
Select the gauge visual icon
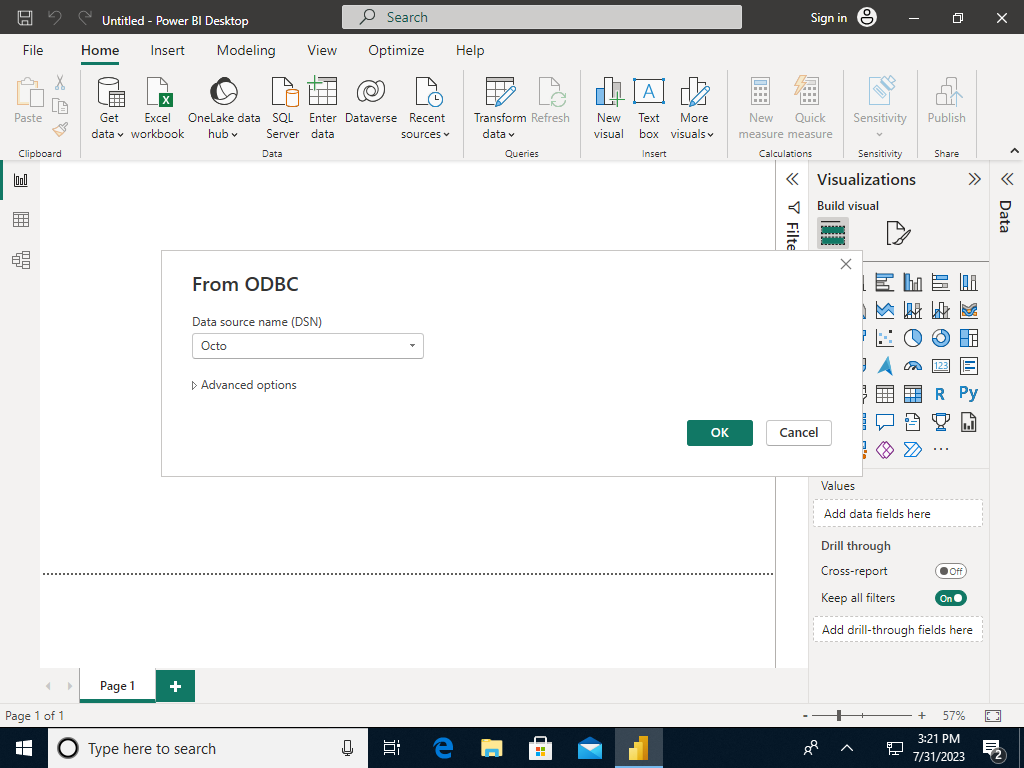913,366
